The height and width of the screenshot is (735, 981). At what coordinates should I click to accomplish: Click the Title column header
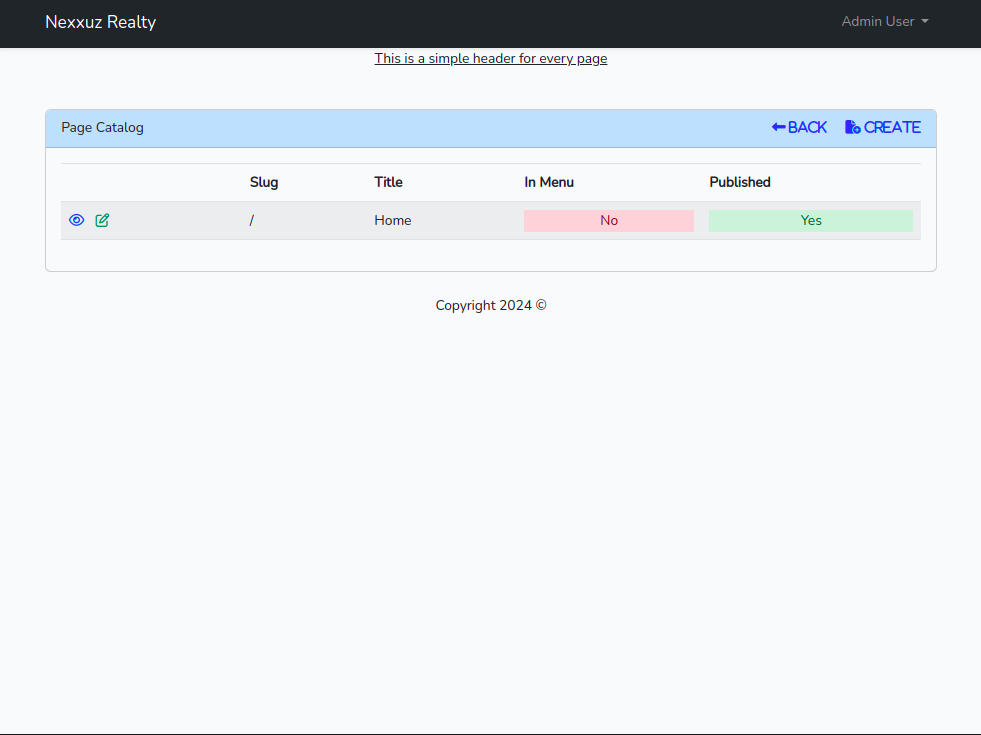pos(388,182)
